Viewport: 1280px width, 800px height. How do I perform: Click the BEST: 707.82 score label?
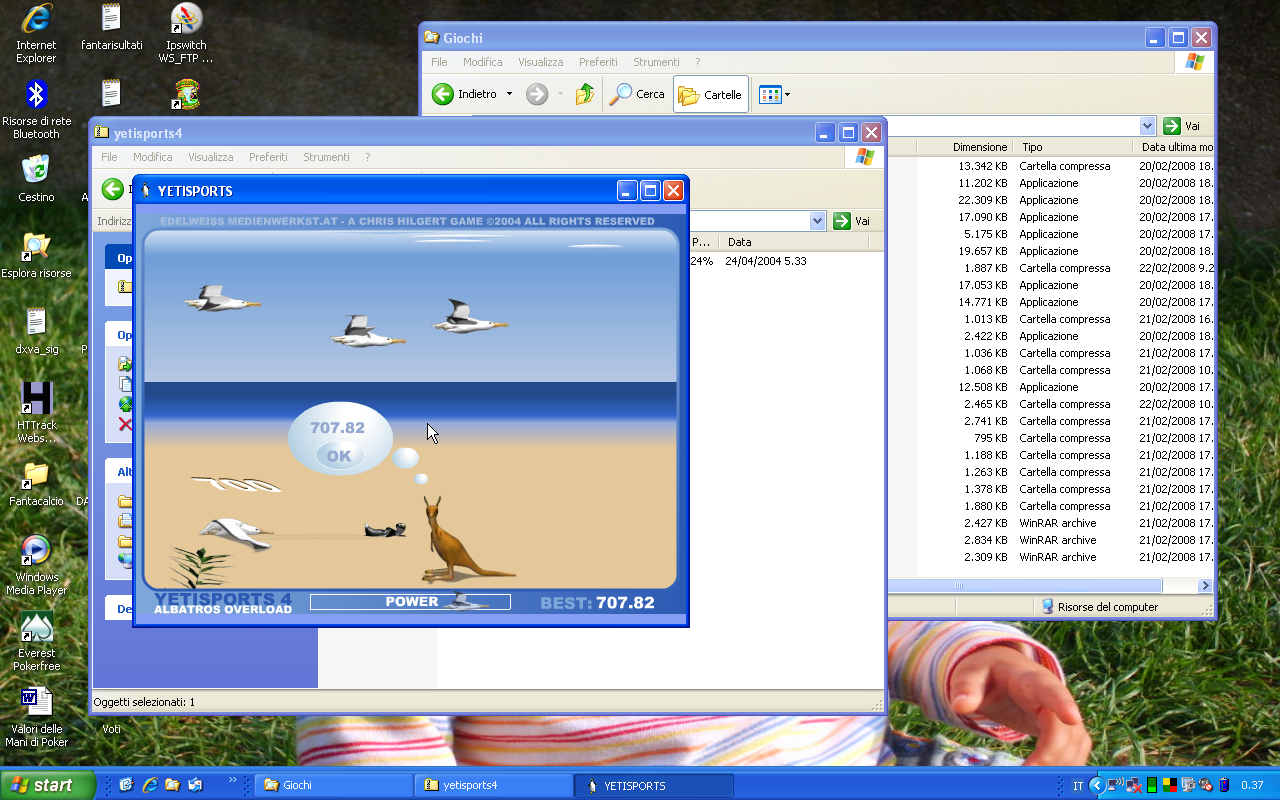(x=597, y=603)
